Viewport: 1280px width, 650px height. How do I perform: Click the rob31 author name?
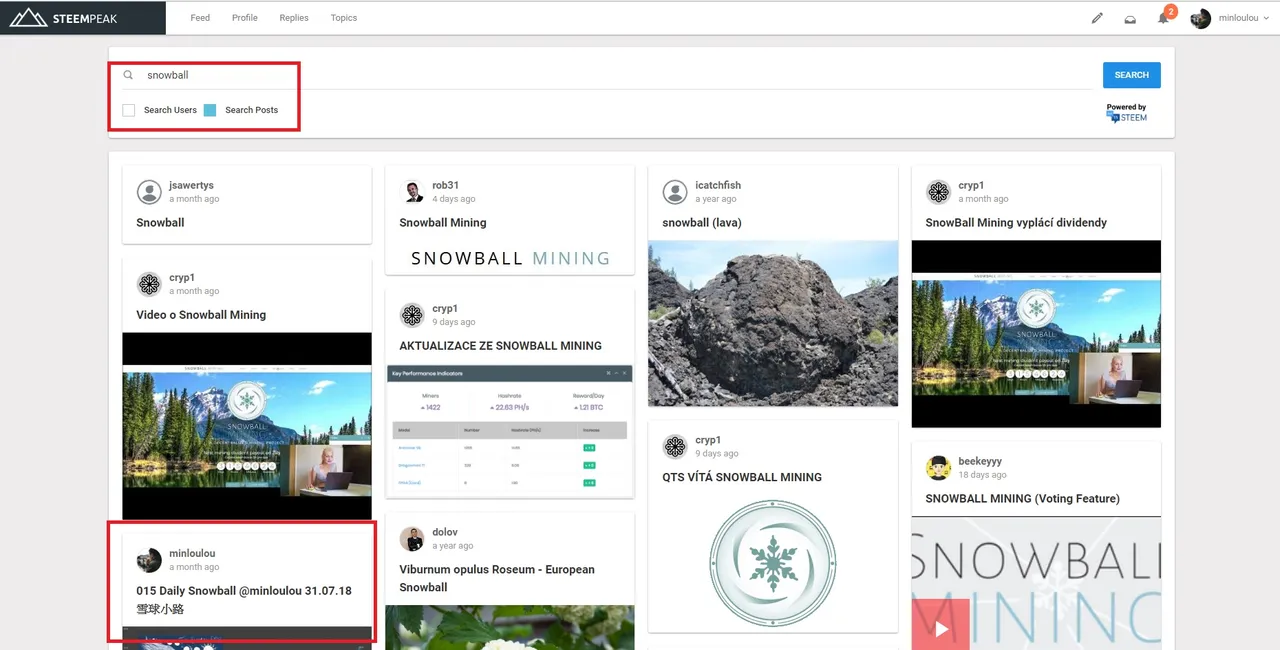446,186
